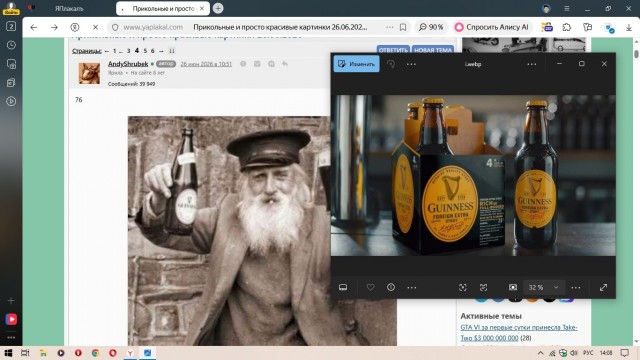
Task: Stop page loading with the X button
Action: click(x=95, y=27)
